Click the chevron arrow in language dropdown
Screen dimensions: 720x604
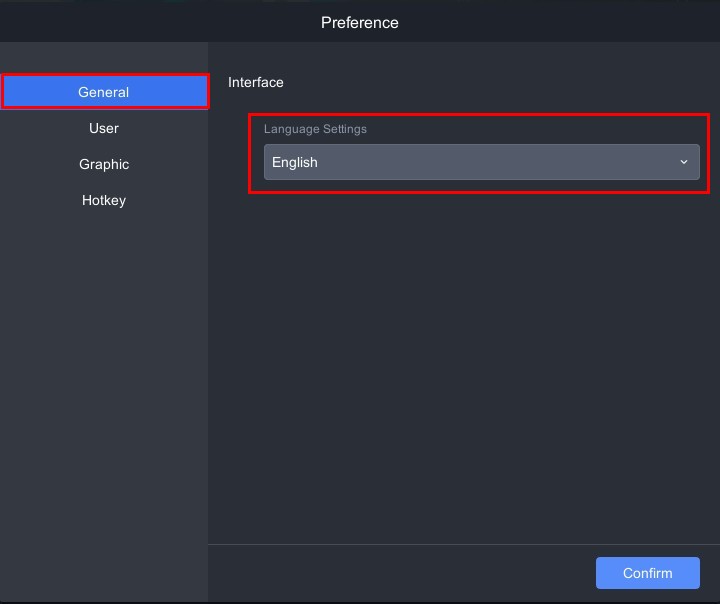point(684,162)
